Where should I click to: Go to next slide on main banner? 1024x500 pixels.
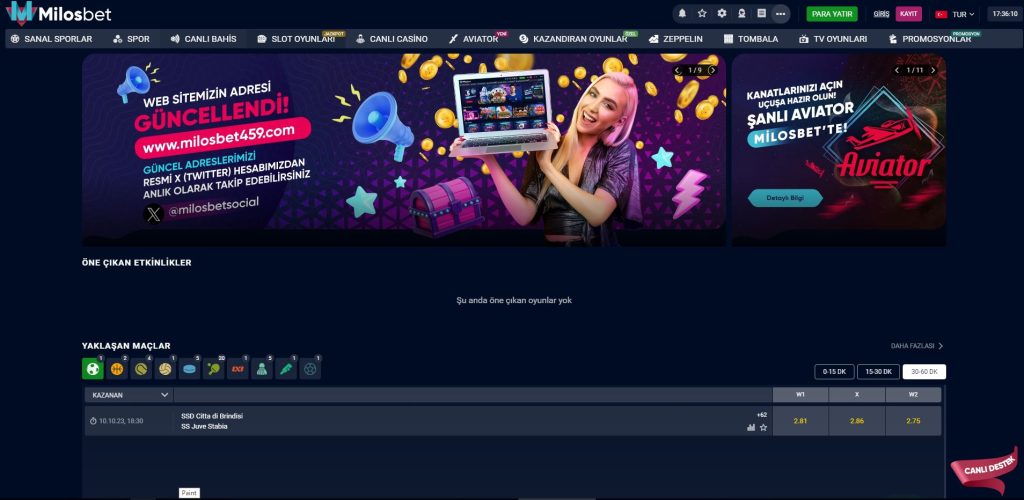[712, 70]
